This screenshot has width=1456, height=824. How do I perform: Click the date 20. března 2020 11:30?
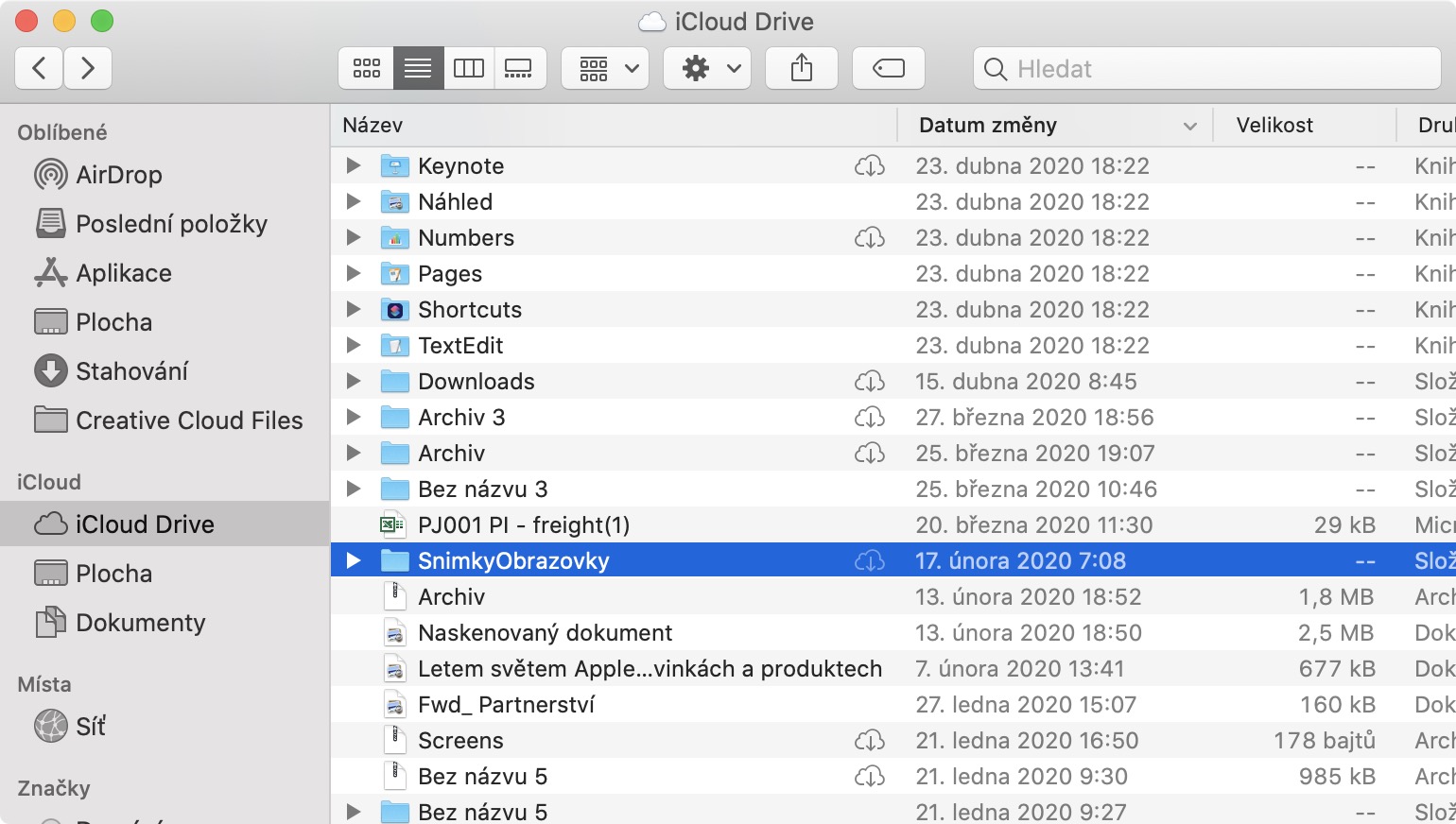pos(1034,525)
